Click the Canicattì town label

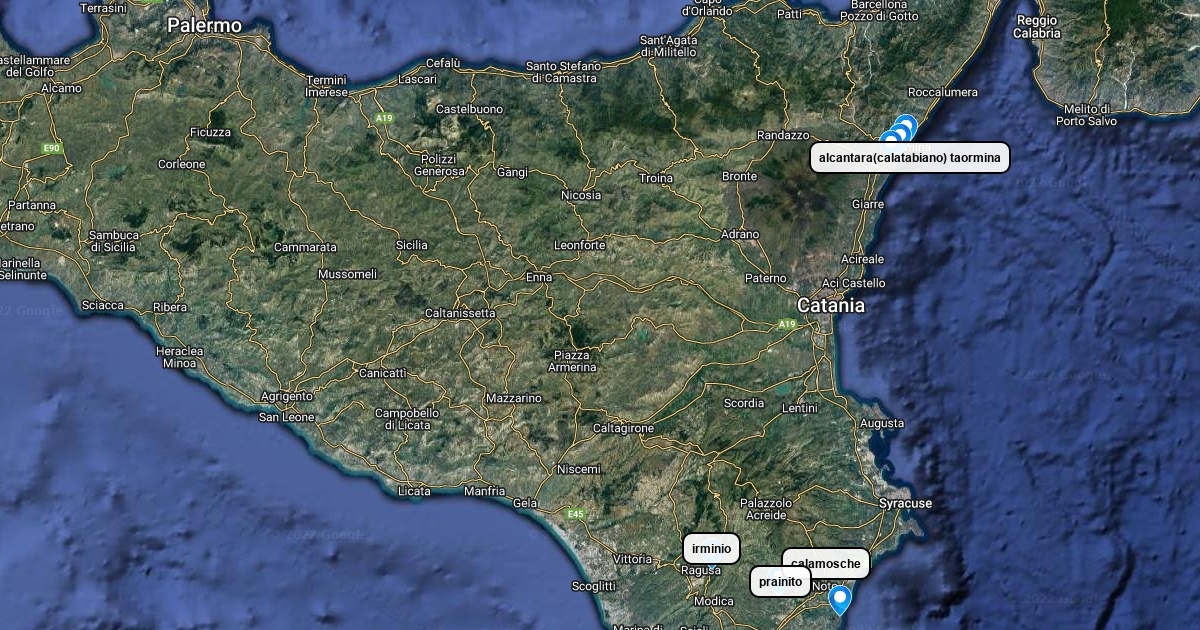pos(383,373)
